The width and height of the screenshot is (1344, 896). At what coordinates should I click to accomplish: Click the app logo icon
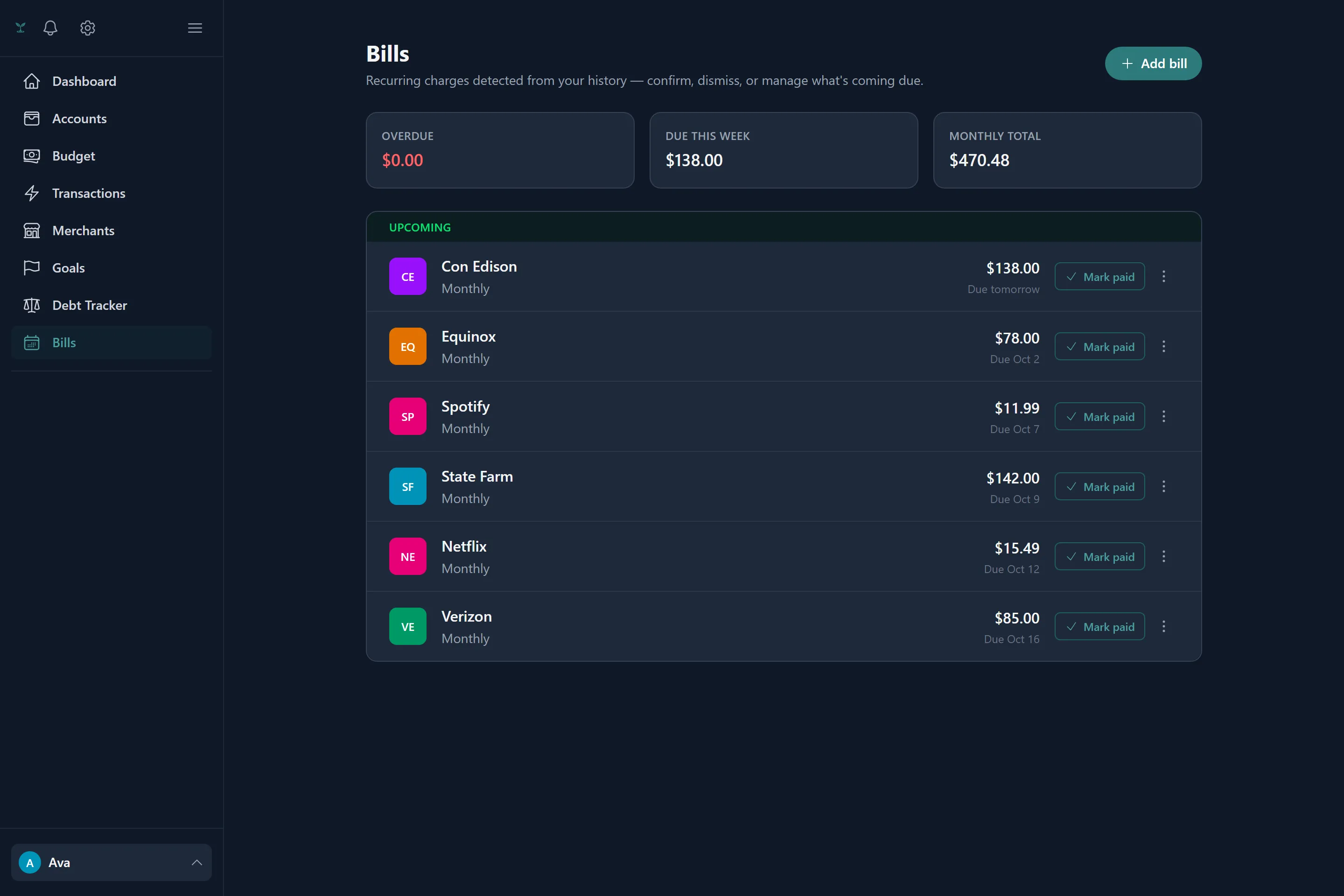pyautogui.click(x=21, y=28)
